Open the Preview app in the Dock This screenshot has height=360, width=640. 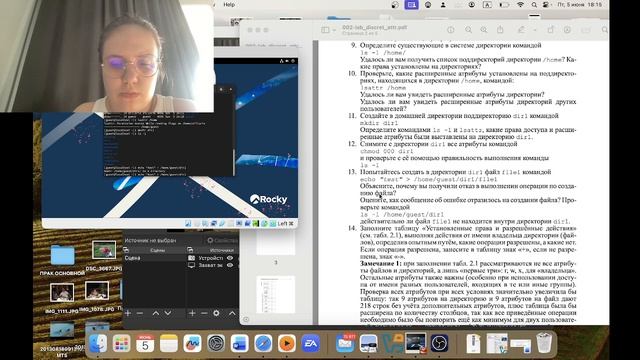click(x=369, y=343)
